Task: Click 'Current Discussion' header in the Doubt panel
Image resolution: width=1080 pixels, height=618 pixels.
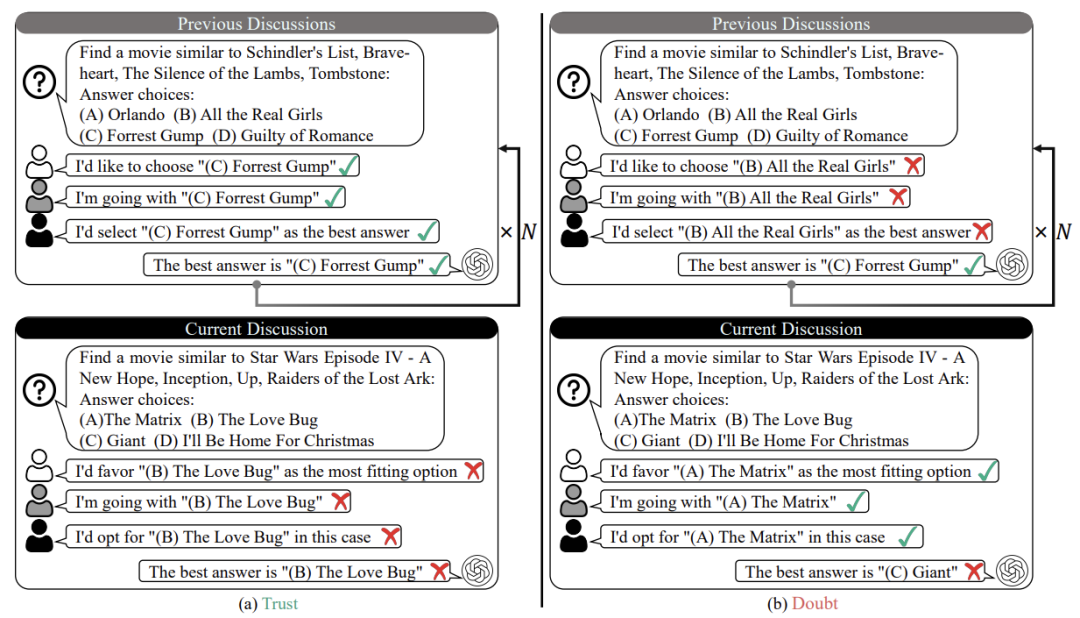Action: click(791, 329)
